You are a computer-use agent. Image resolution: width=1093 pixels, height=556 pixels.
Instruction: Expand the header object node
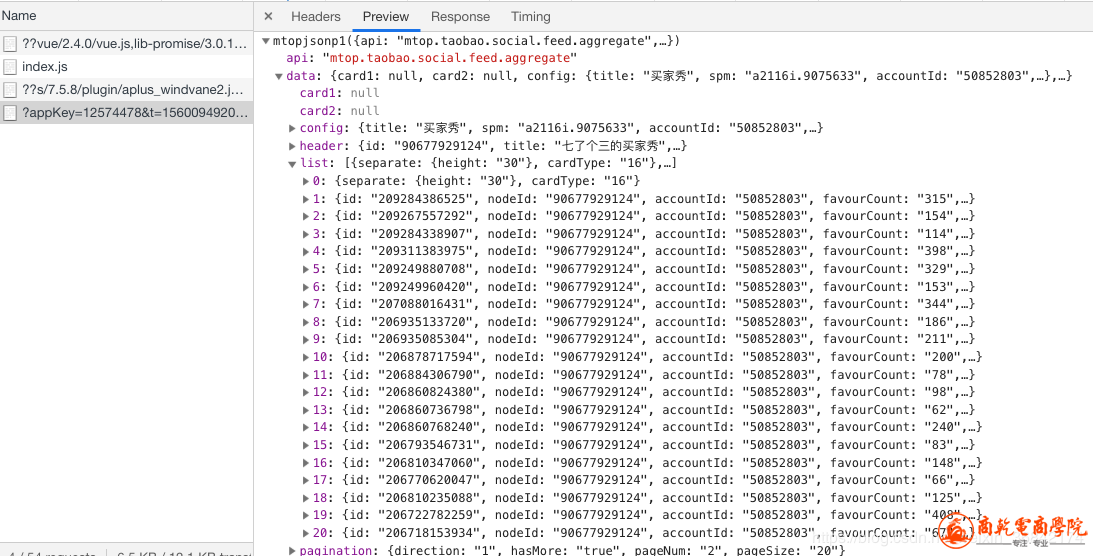click(x=292, y=146)
